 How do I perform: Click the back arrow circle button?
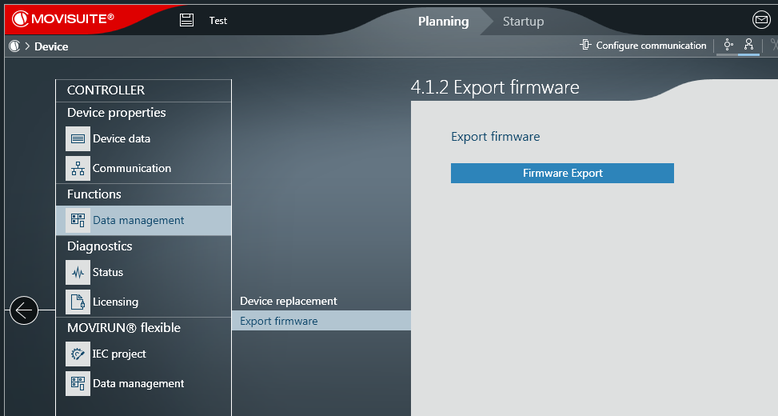click(24, 311)
